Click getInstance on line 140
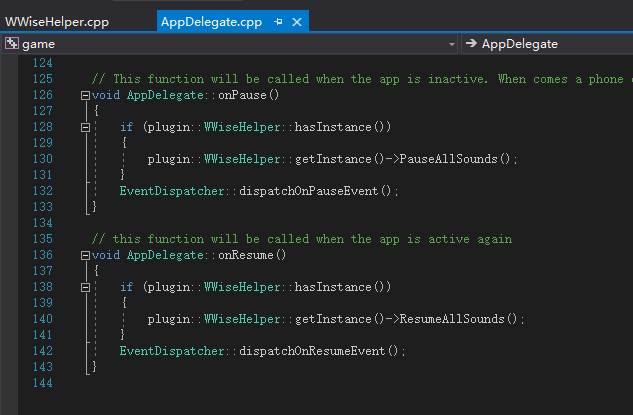 pyautogui.click(x=333, y=319)
